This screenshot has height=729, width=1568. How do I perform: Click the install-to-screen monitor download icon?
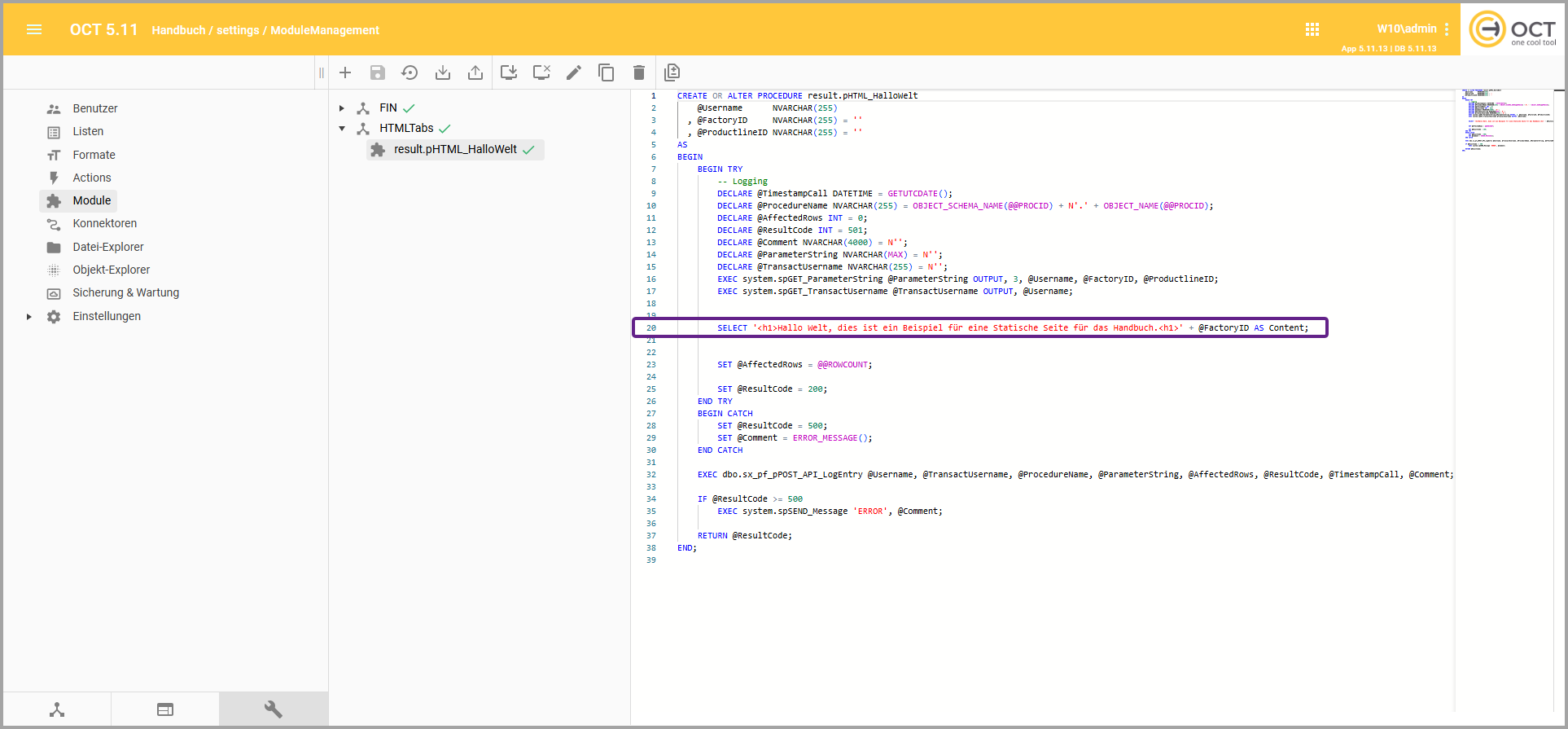tap(509, 72)
